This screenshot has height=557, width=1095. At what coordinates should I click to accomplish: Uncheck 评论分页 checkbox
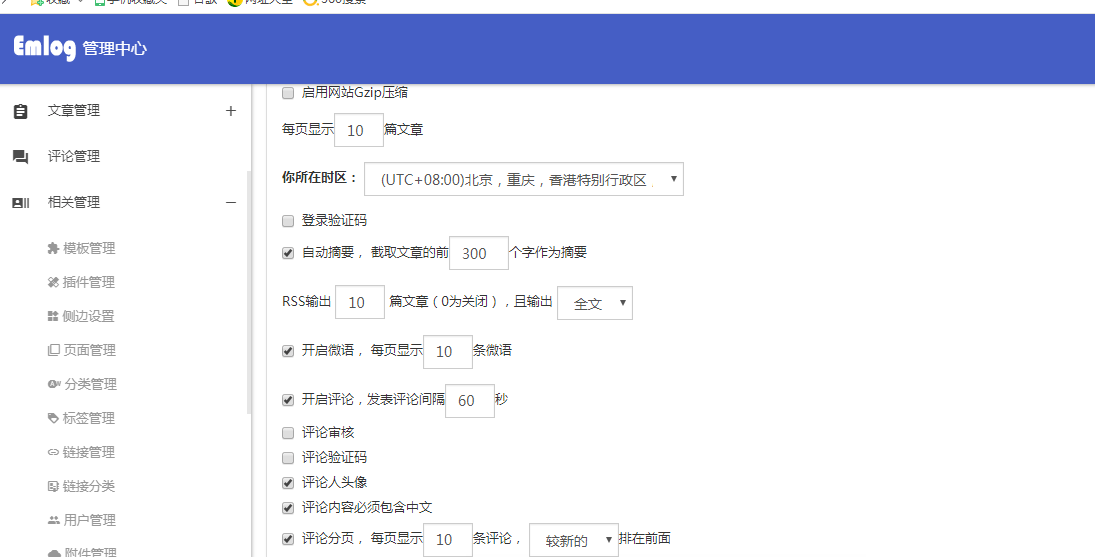click(x=288, y=540)
